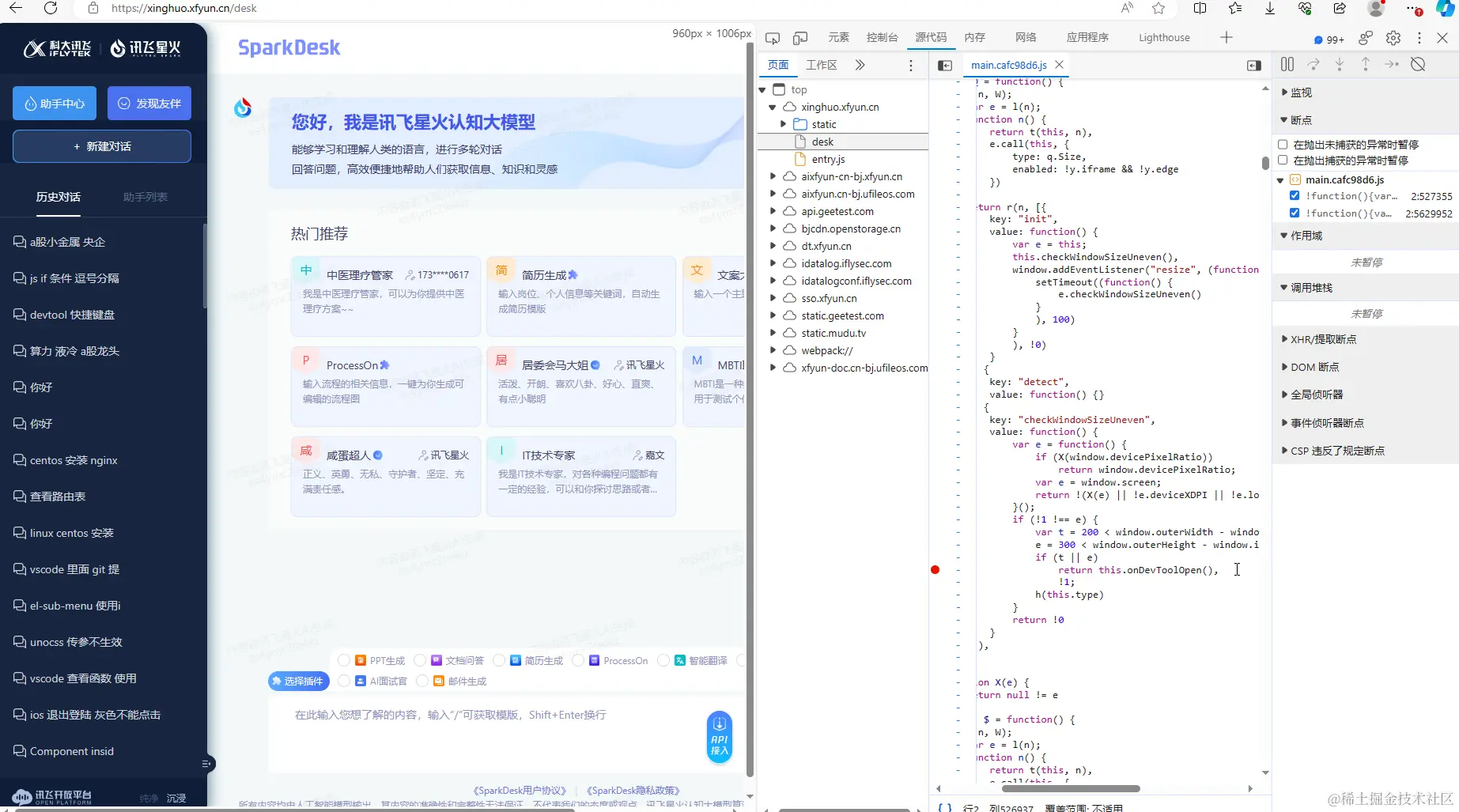Click the API 接入 floating button
Viewport: 1459px width, 812px height.
pyautogui.click(x=720, y=737)
